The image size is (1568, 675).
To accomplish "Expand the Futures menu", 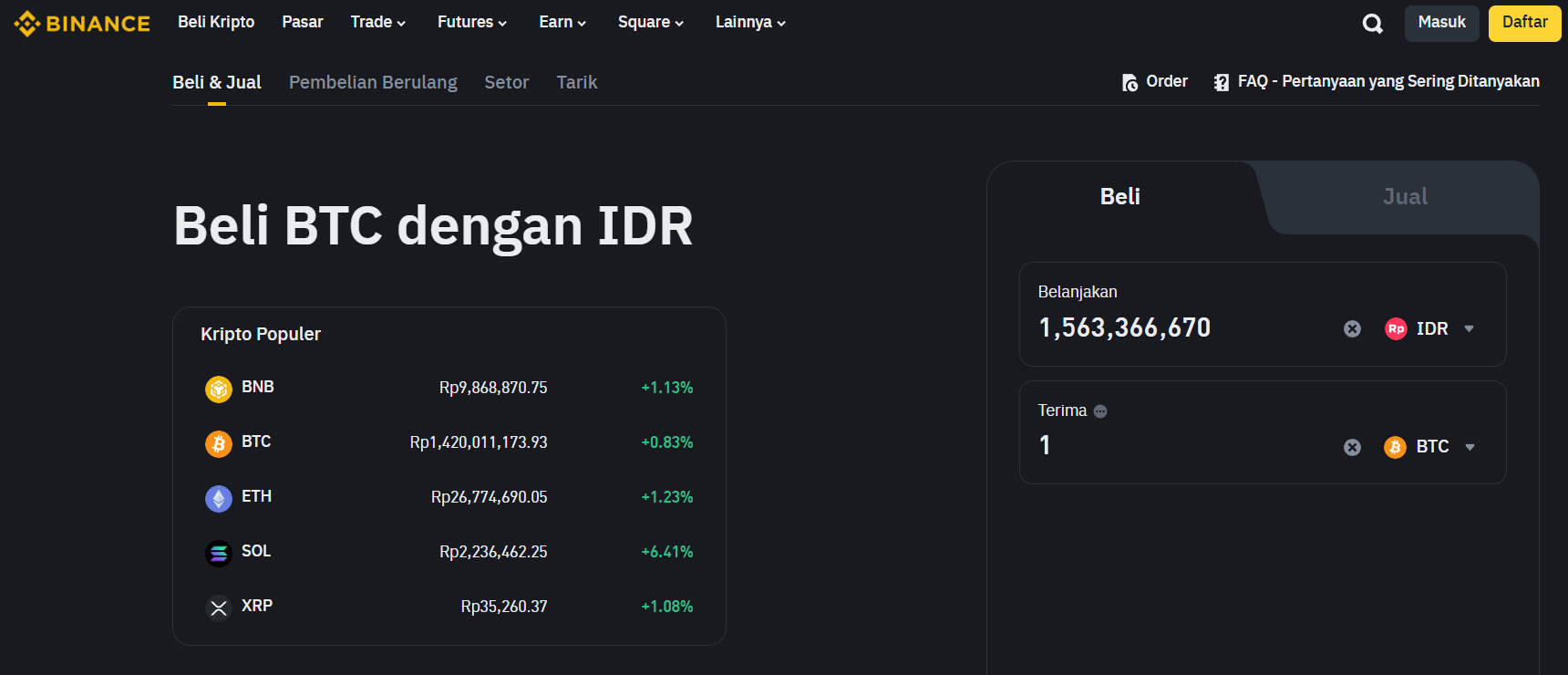I will click(x=471, y=23).
